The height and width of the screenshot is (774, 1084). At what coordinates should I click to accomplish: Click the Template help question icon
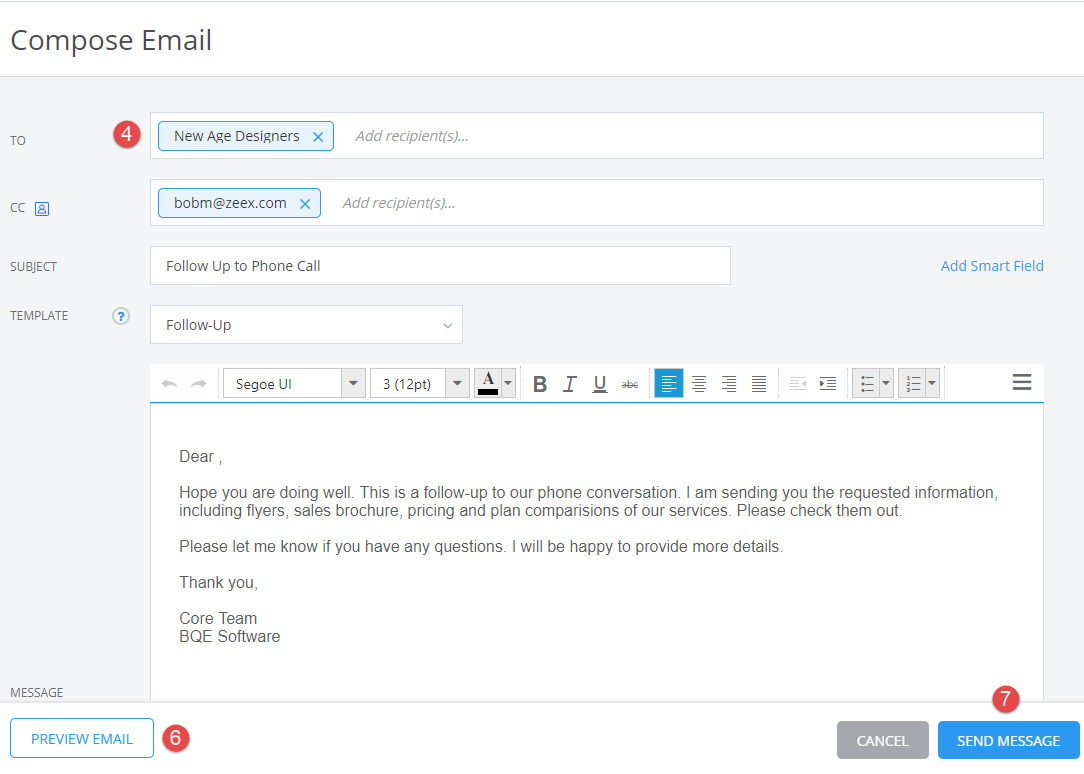[121, 317]
